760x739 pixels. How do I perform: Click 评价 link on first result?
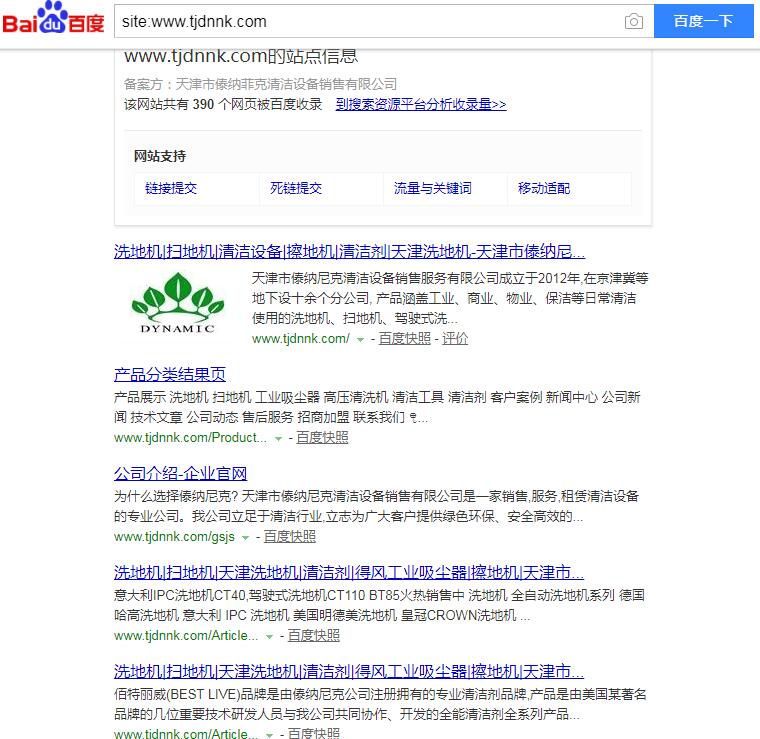[455, 338]
